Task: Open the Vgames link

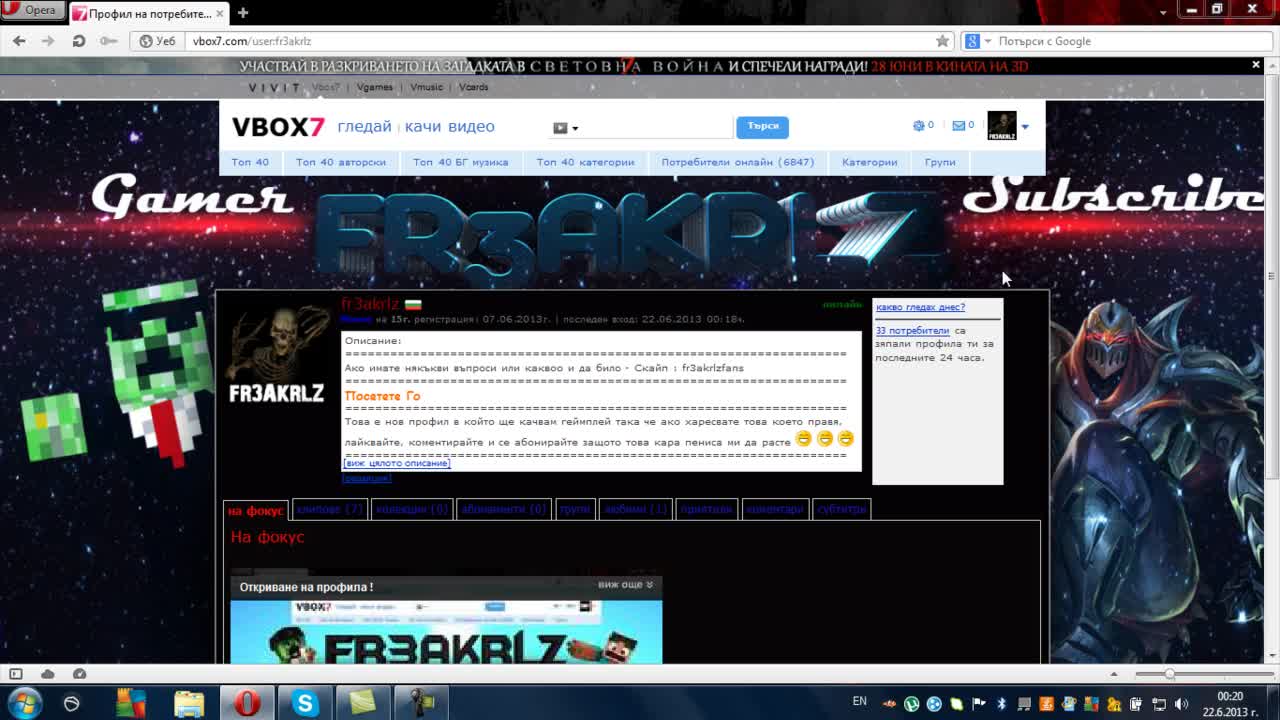Action: coord(375,87)
